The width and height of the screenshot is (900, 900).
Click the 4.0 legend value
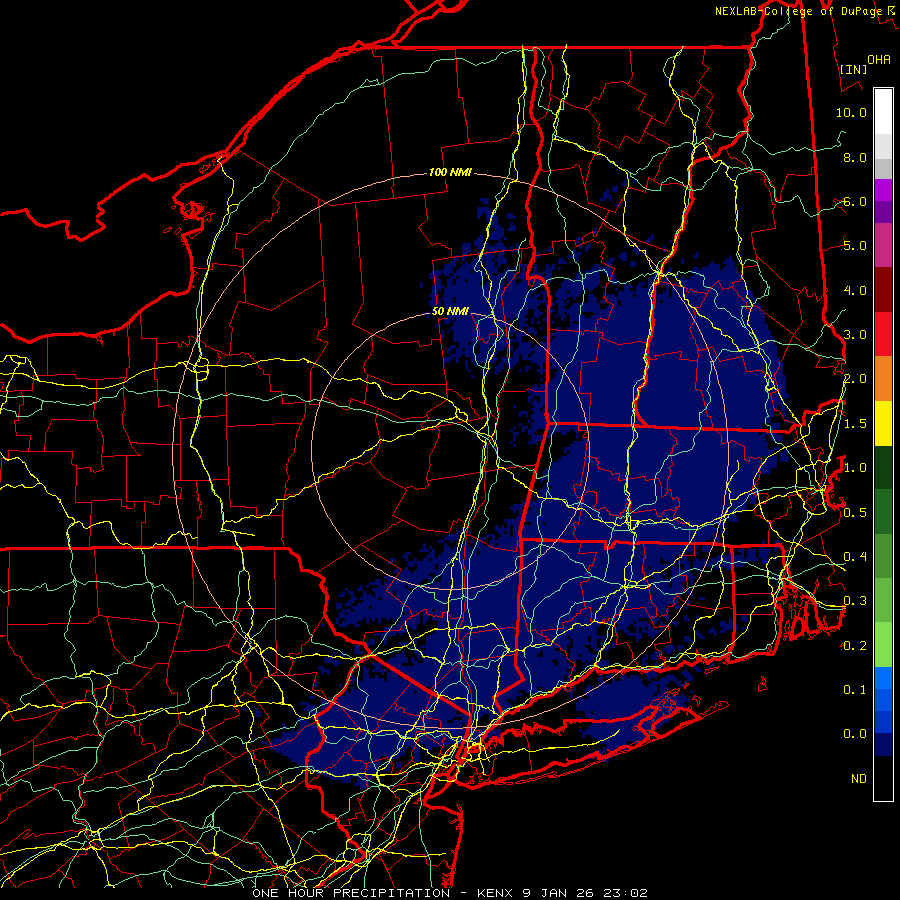855,290
